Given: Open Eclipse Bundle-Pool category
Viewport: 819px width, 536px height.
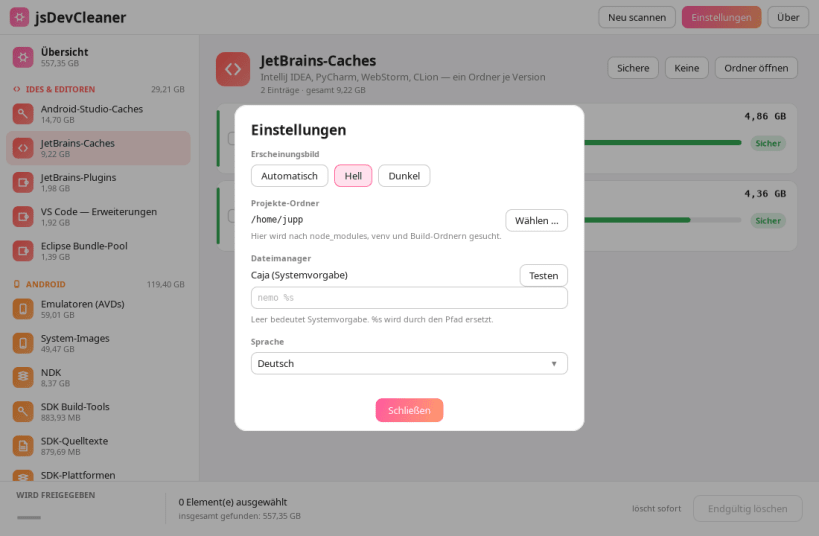Looking at the screenshot, I should coord(98,251).
